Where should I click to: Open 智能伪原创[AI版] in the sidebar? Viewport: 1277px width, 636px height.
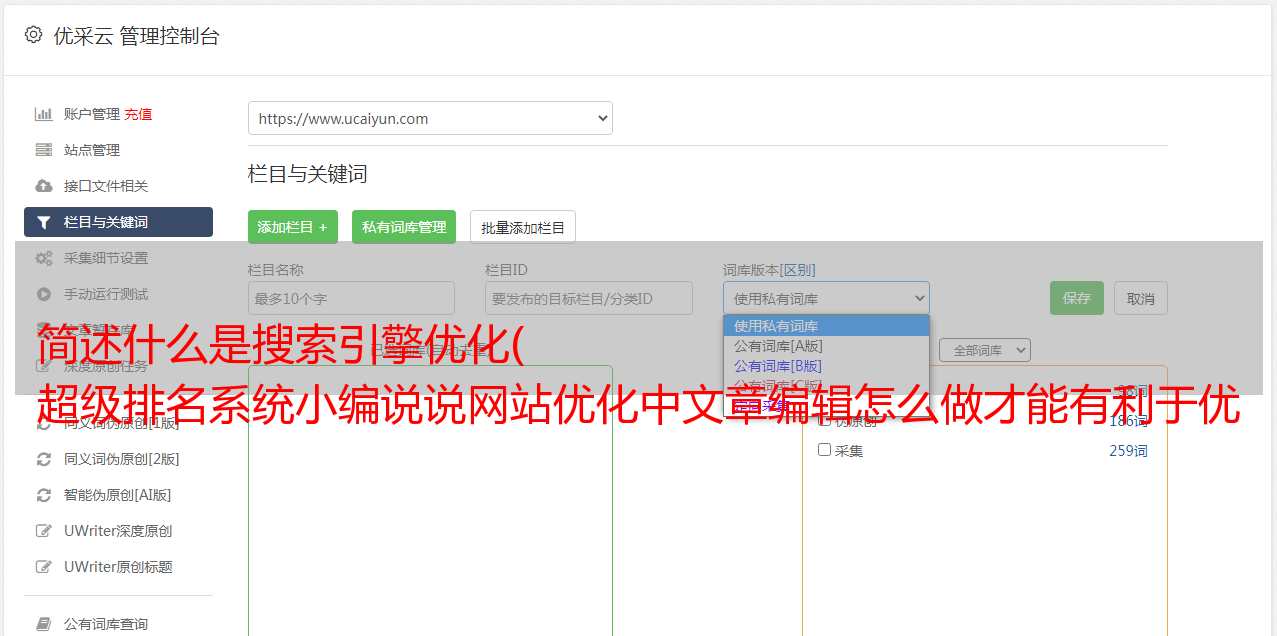click(x=118, y=495)
